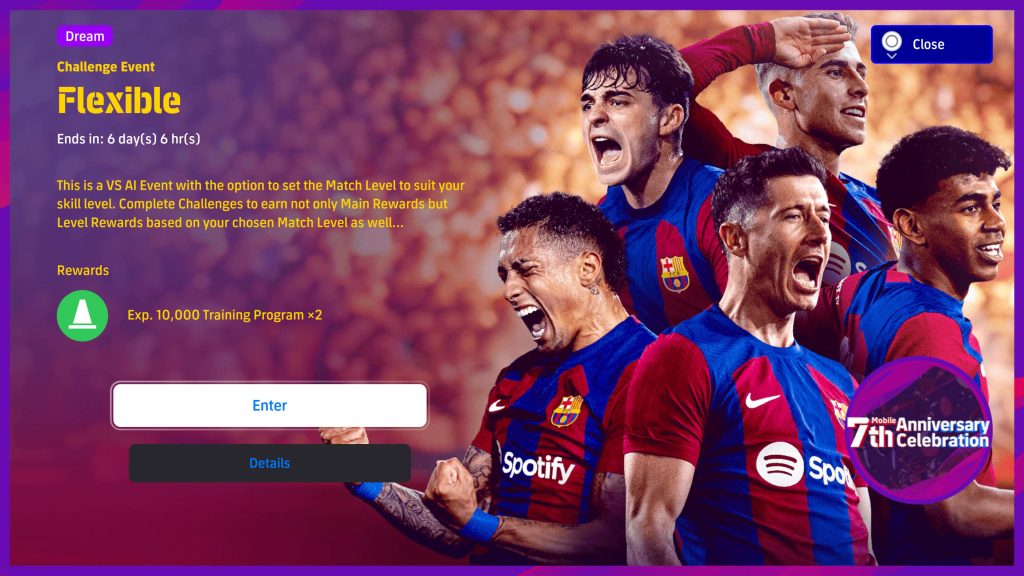Click the Rewards section heading
The image size is (1024, 576).
[83, 270]
